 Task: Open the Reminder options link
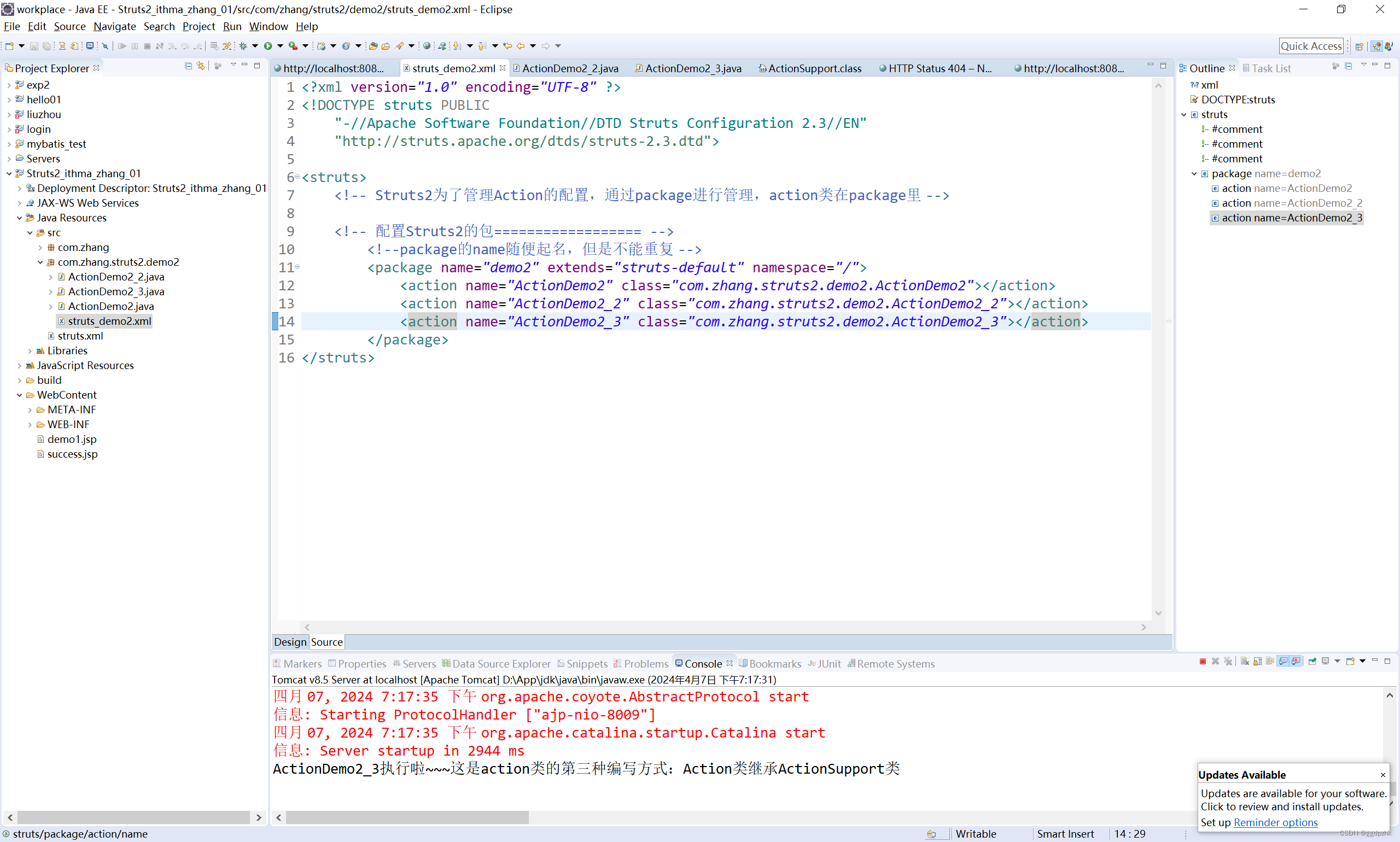pyautogui.click(x=1275, y=822)
